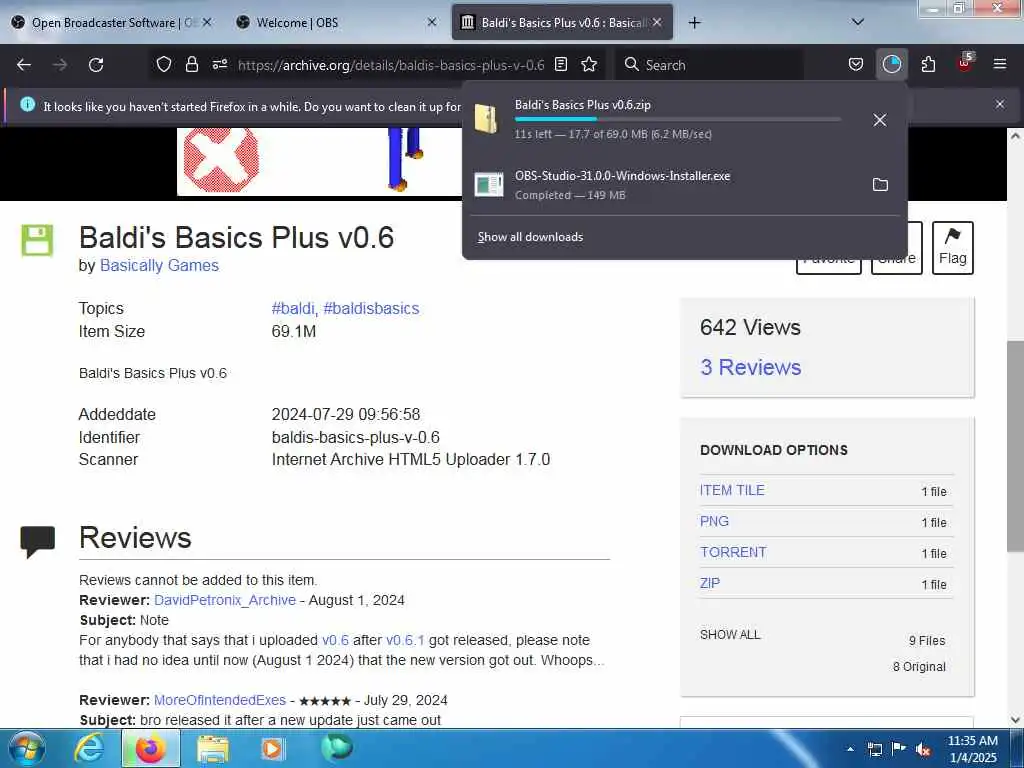
Task: Open Windows Media Player from taskbar
Action: 272,749
